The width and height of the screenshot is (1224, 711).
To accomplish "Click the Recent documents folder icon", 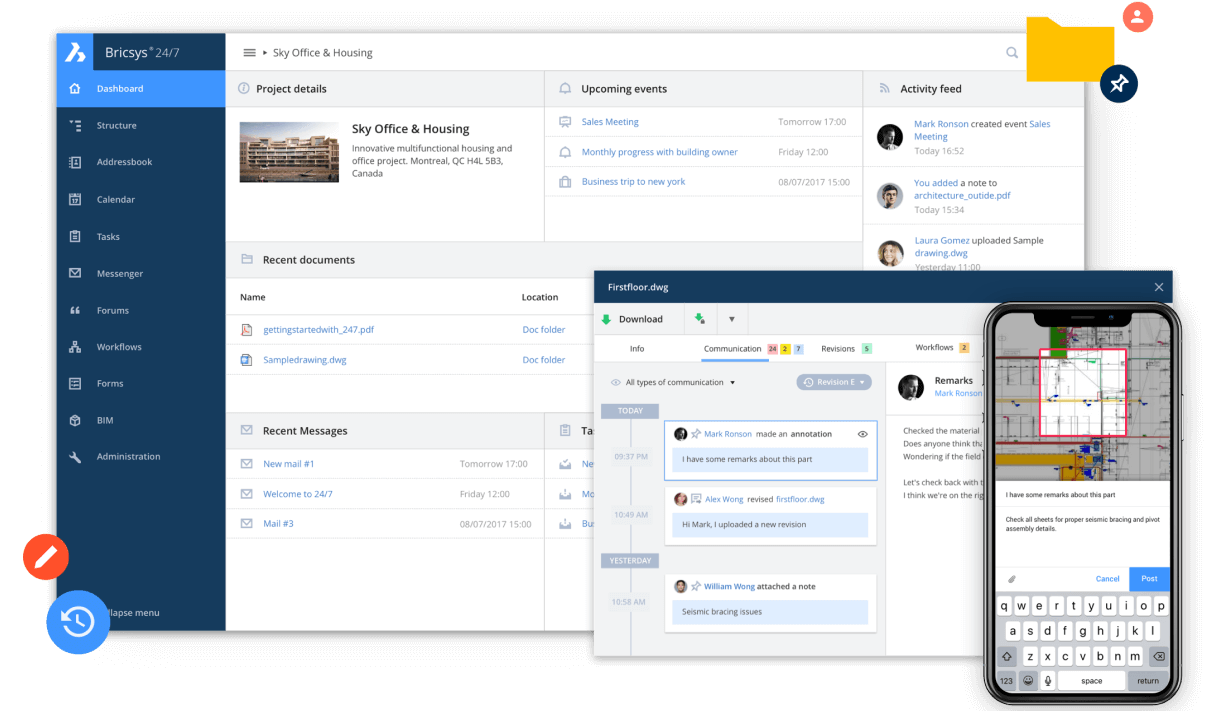I will 246,259.
